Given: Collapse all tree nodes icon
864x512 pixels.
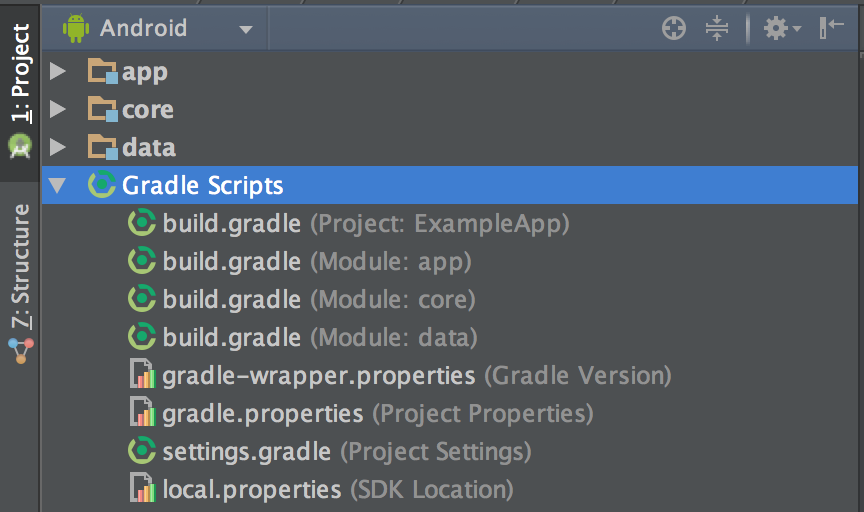Looking at the screenshot, I should [716, 28].
